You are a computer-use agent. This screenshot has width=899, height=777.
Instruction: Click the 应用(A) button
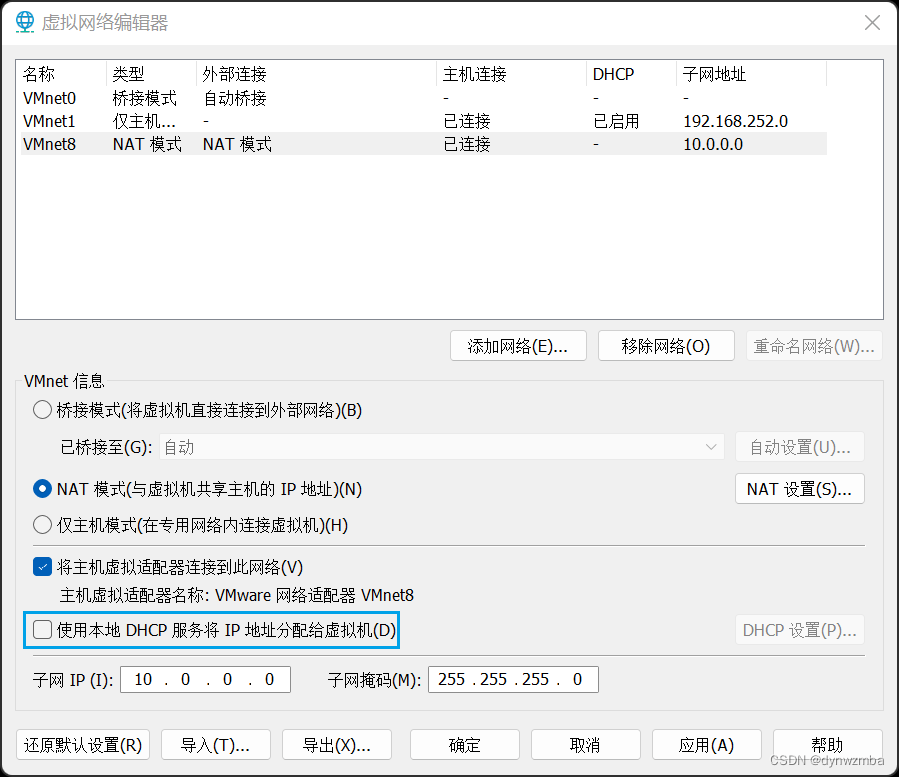tap(707, 745)
